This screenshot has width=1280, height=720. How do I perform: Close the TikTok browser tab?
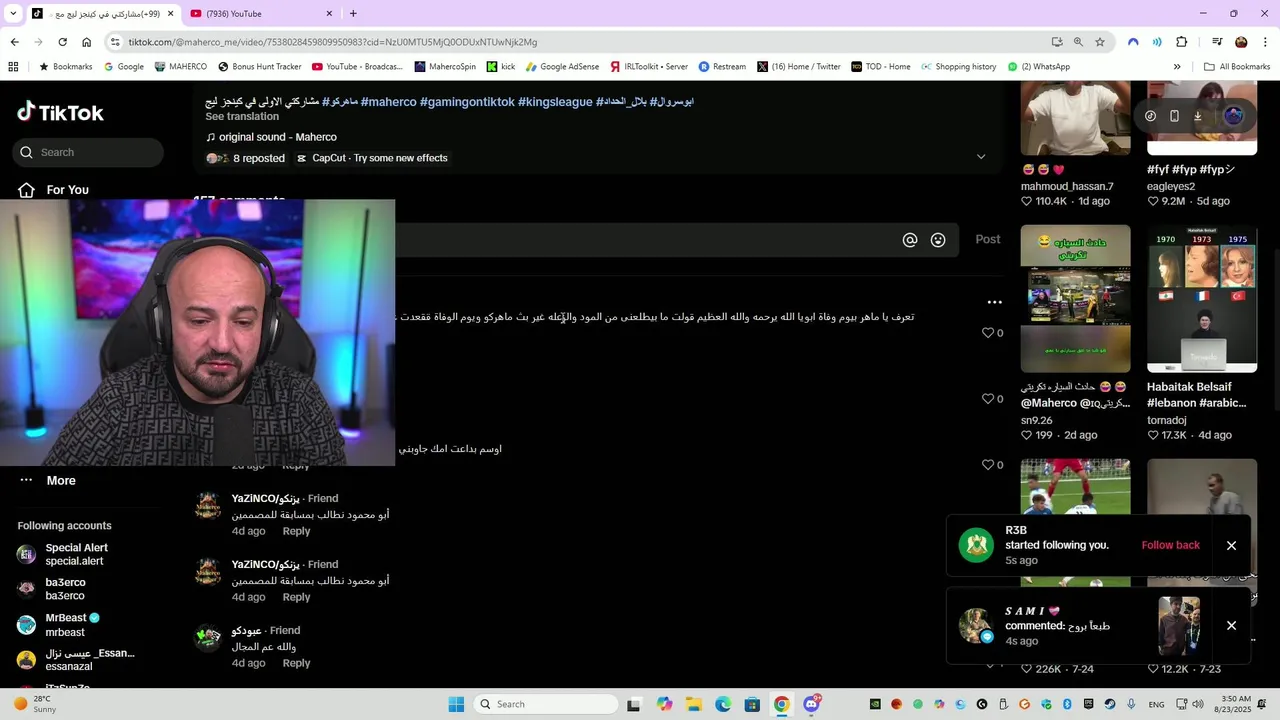point(170,13)
